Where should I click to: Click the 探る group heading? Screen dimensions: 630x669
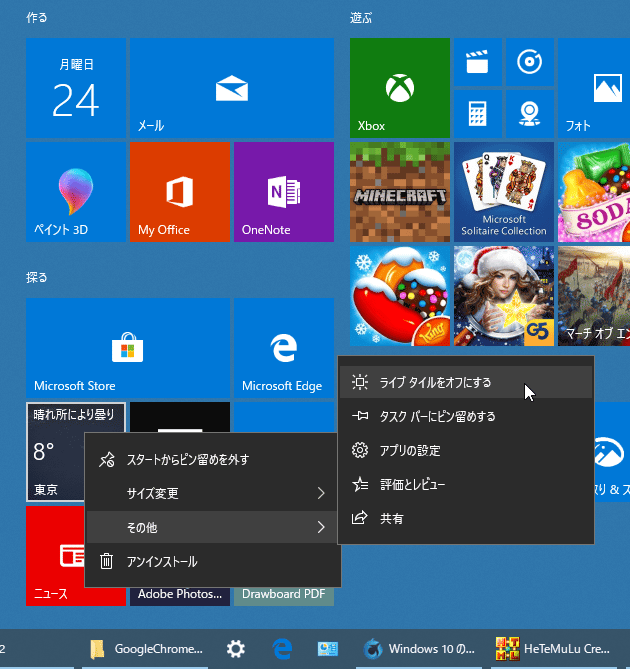(x=37, y=277)
